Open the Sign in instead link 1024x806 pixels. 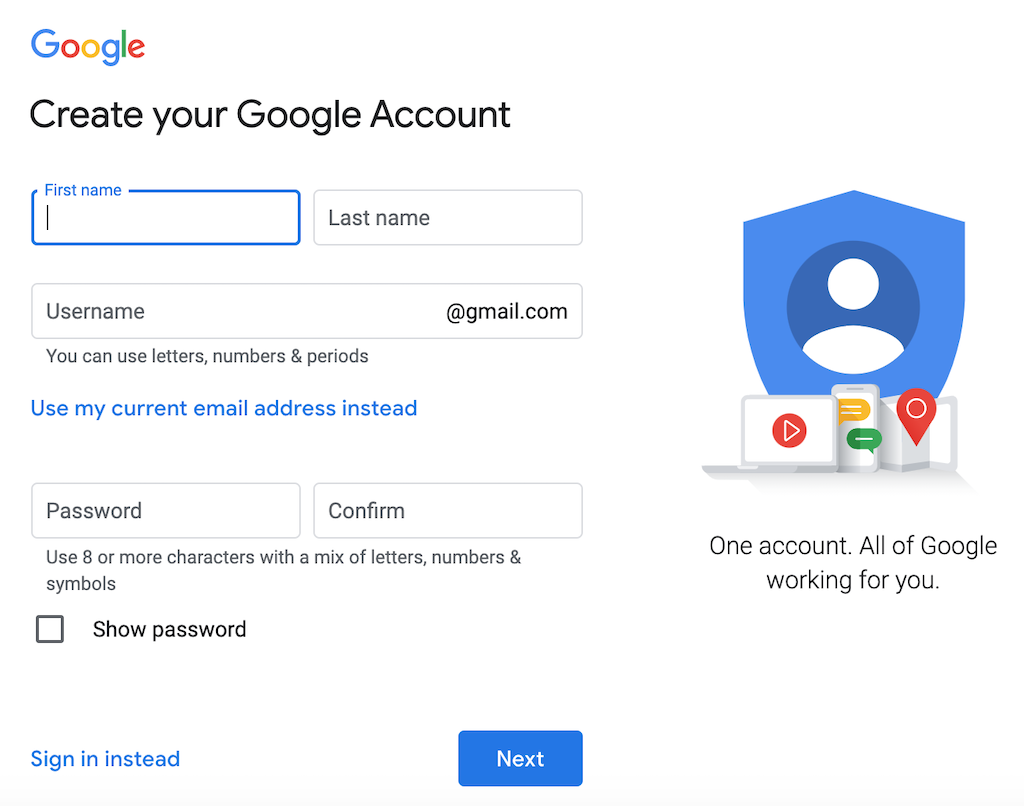click(x=105, y=759)
